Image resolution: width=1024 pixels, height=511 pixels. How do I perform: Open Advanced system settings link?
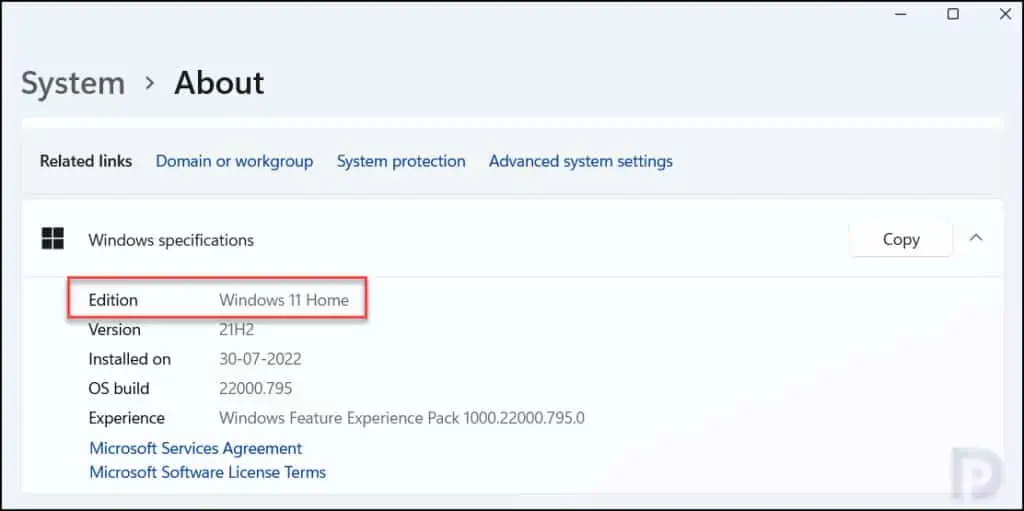tap(581, 161)
